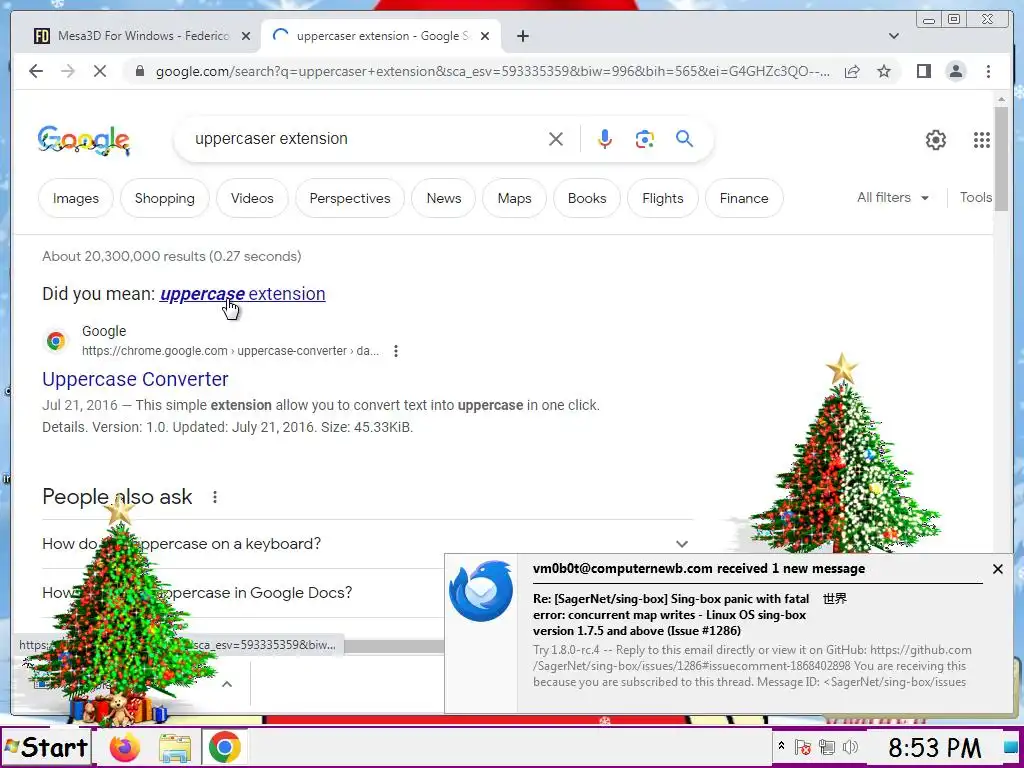Filter results by Shopping
1024x768 pixels.
165,198
